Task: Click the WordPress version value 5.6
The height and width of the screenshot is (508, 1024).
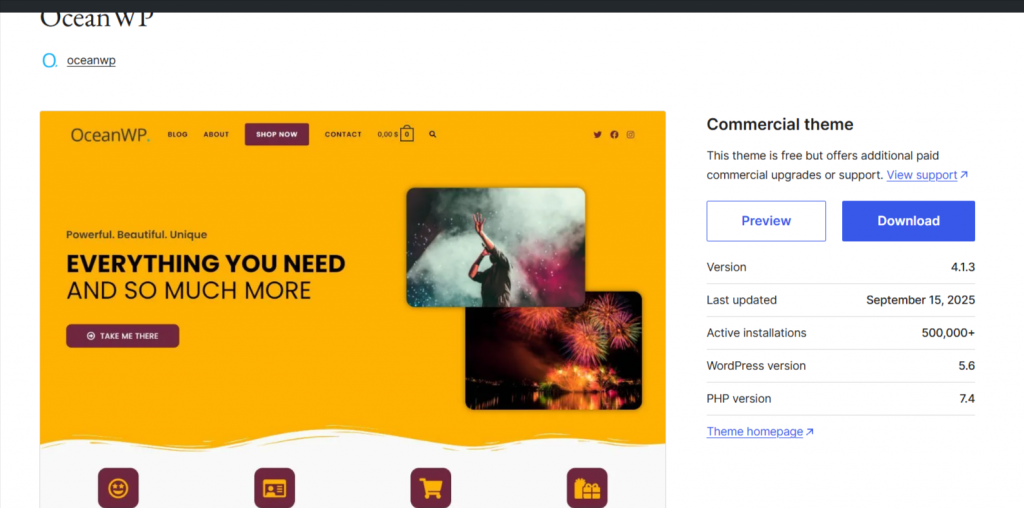Action: click(967, 366)
